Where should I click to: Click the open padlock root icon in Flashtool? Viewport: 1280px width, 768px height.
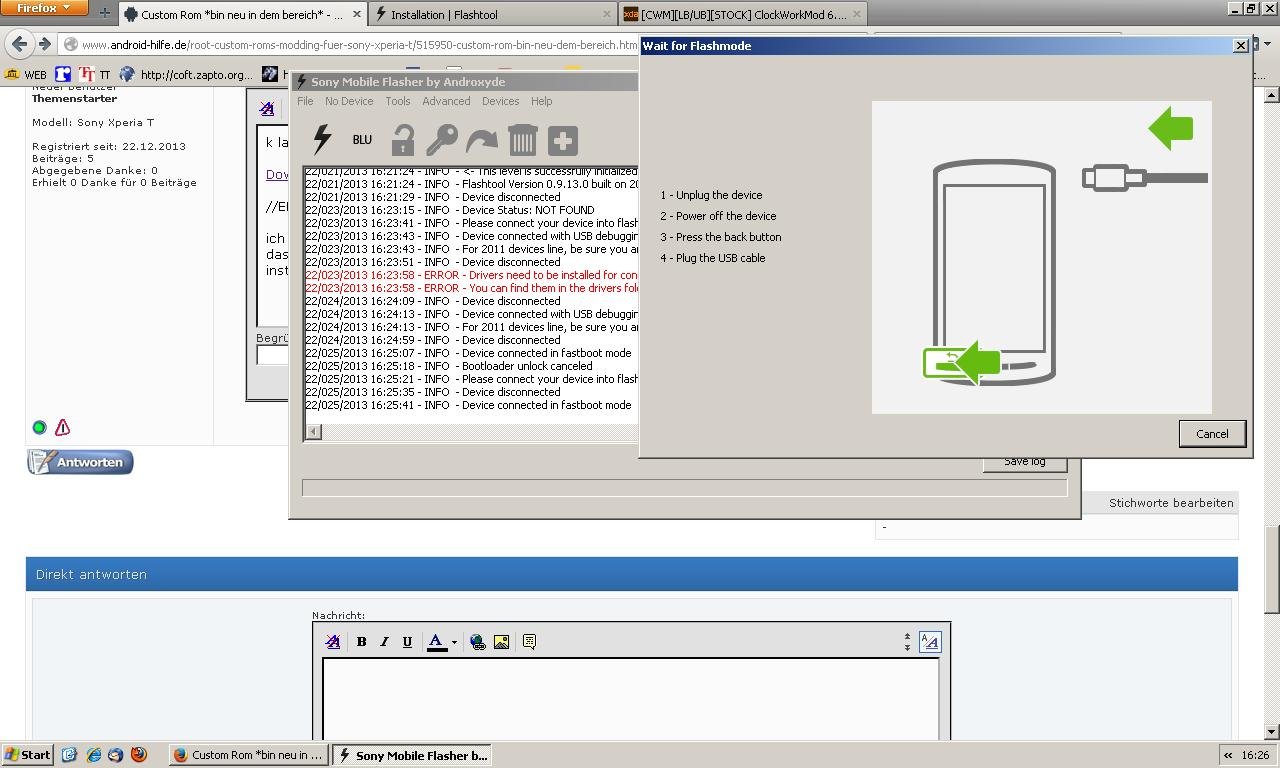402,140
